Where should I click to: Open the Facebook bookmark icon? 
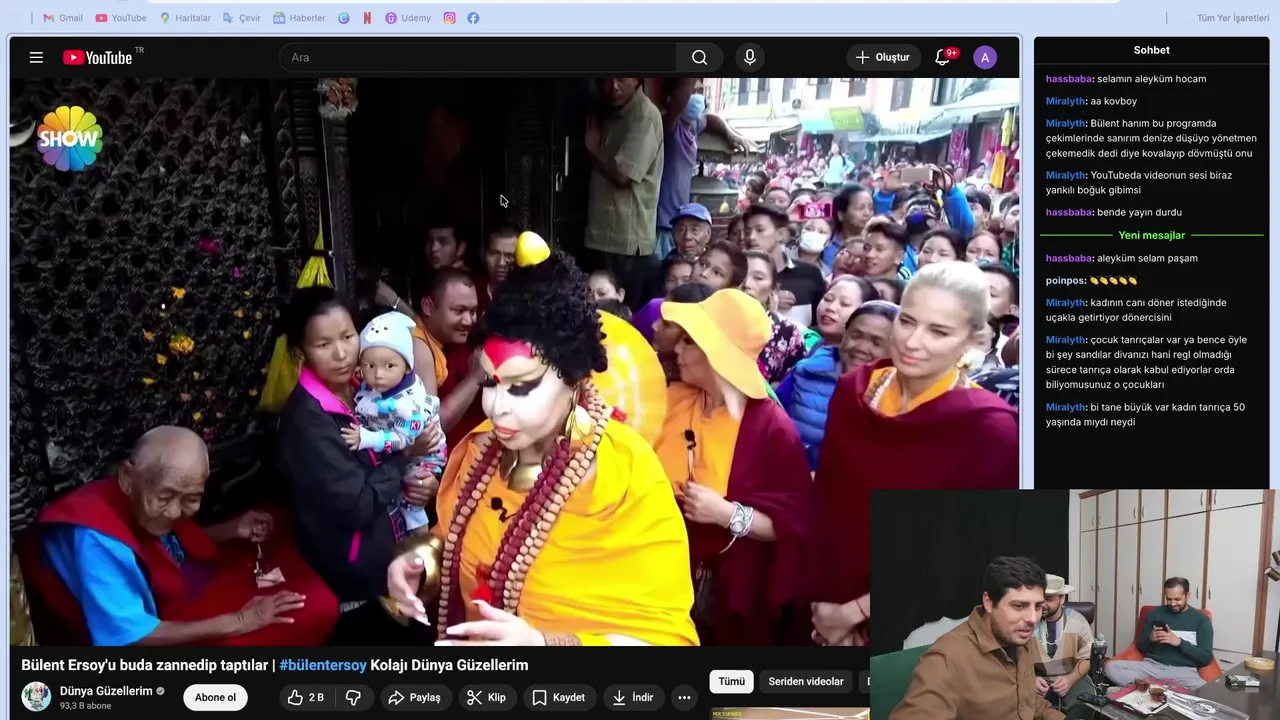click(x=473, y=18)
